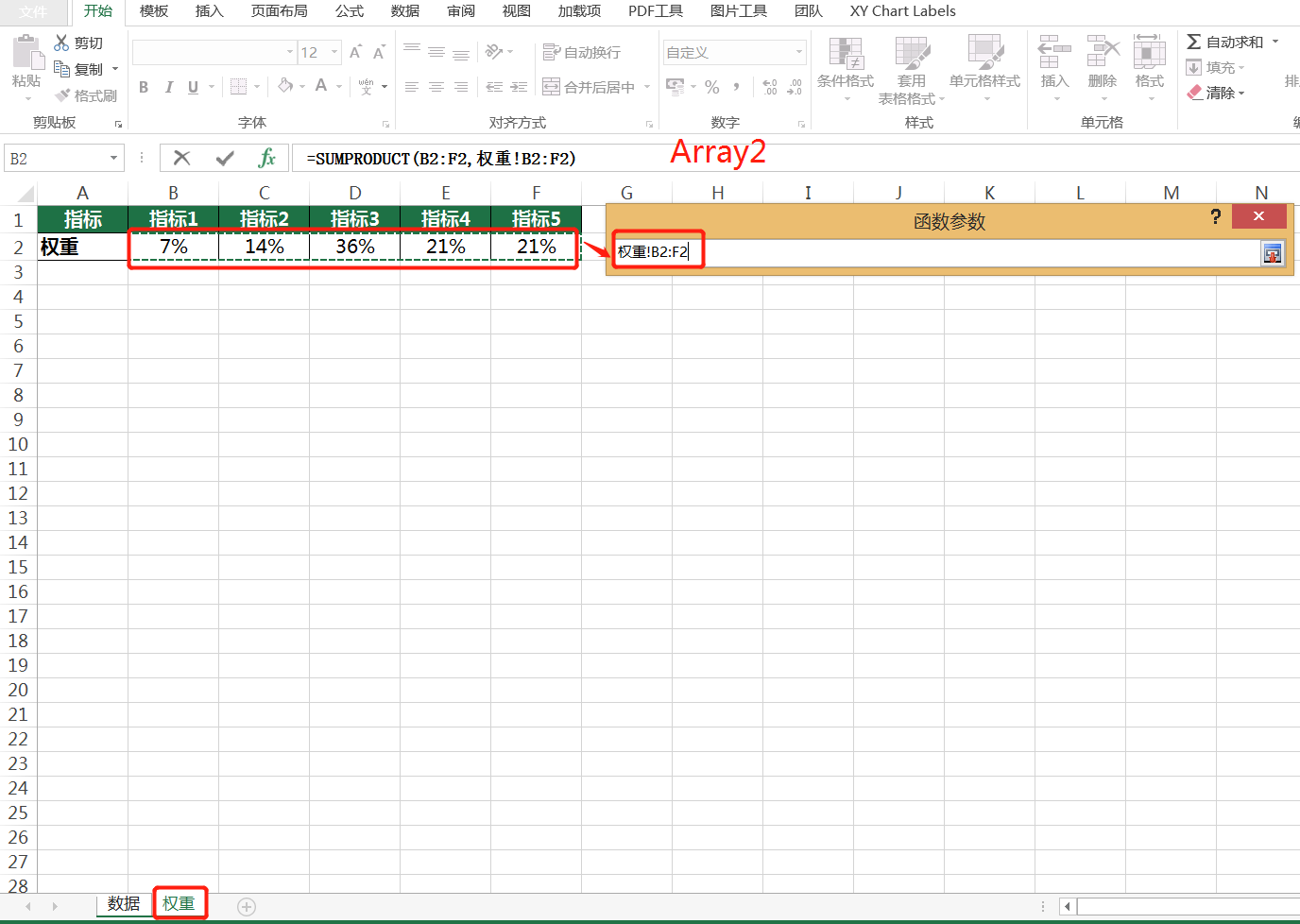Click the accounting currency format icon
Viewport: 1300px width, 924px height.
[675, 87]
